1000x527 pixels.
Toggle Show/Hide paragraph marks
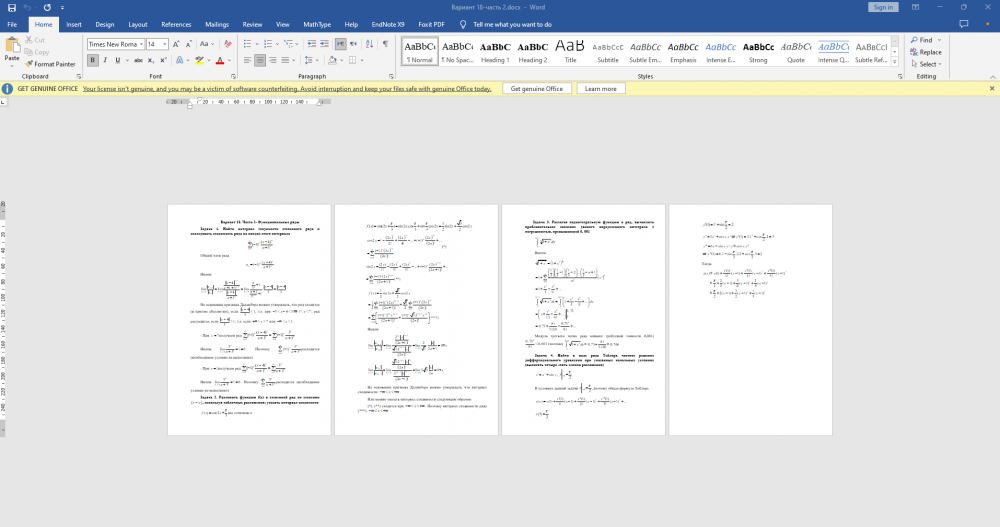click(x=385, y=44)
